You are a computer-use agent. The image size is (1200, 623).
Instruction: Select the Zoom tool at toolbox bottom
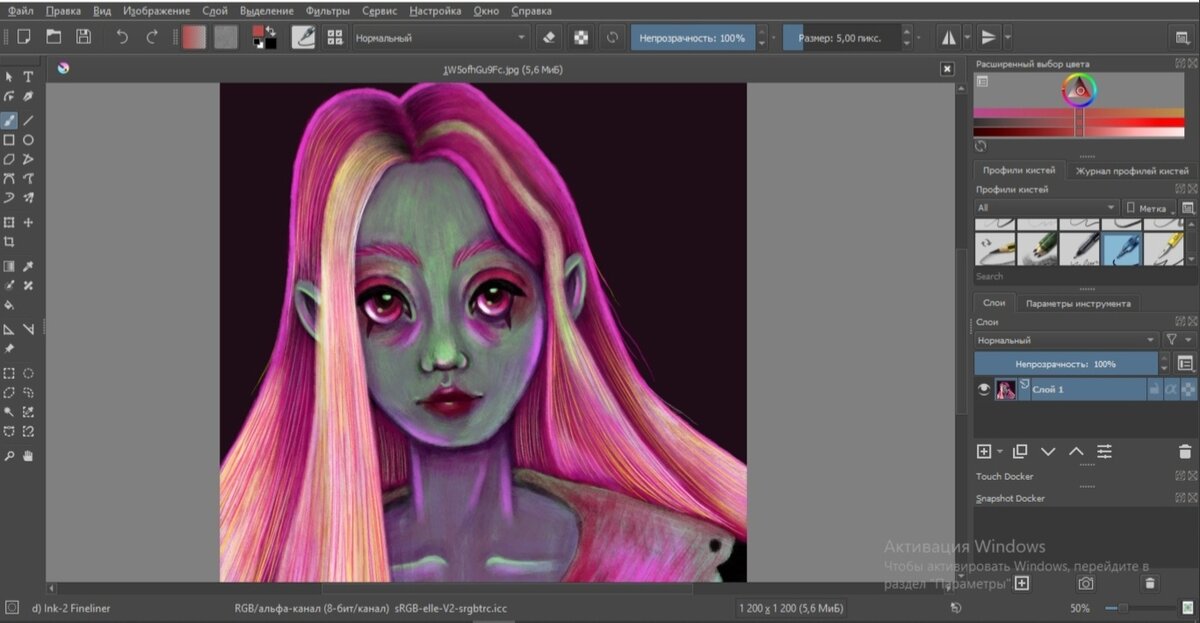click(x=12, y=454)
